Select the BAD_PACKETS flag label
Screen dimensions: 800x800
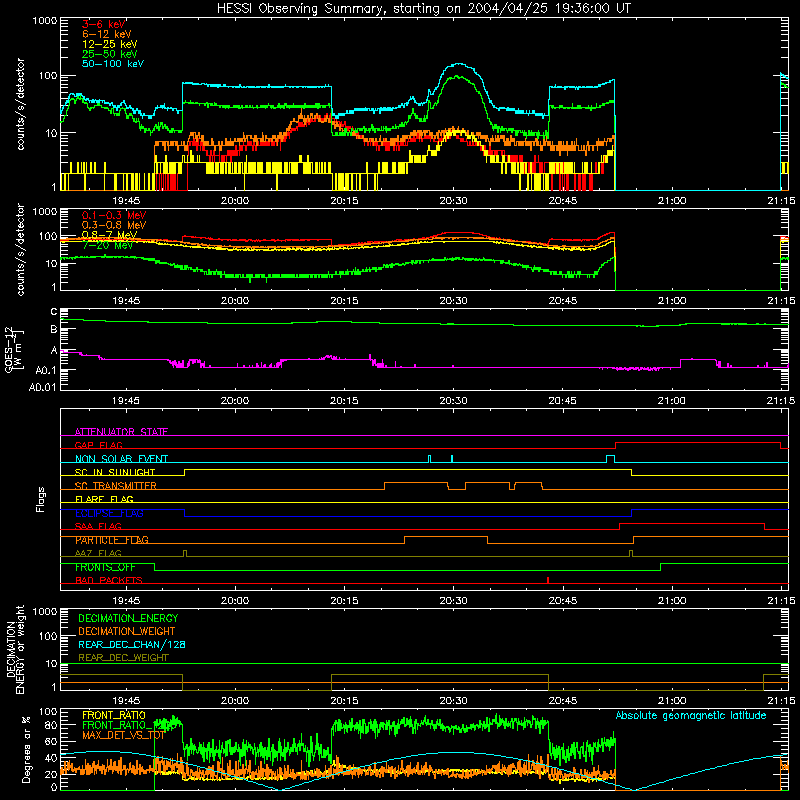(109, 580)
